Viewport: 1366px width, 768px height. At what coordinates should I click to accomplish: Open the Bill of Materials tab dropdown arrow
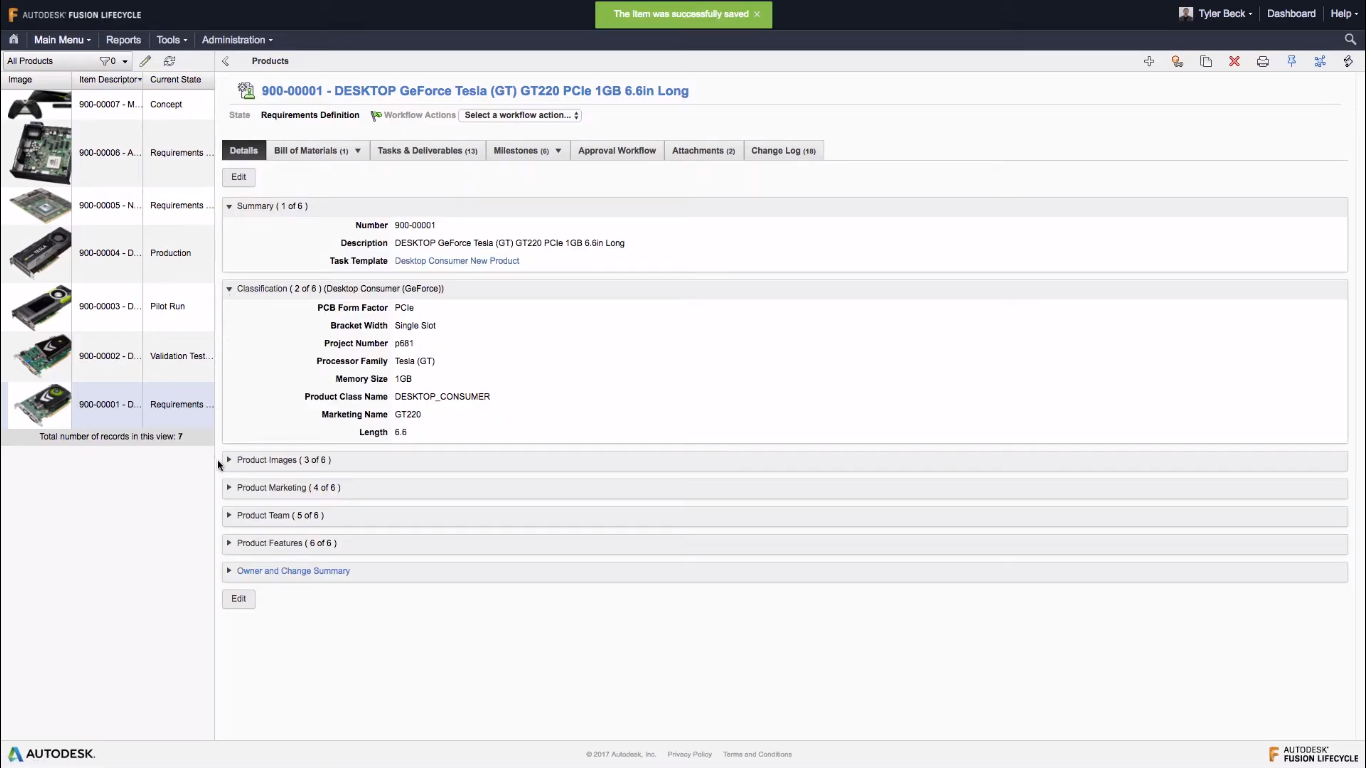pos(357,151)
